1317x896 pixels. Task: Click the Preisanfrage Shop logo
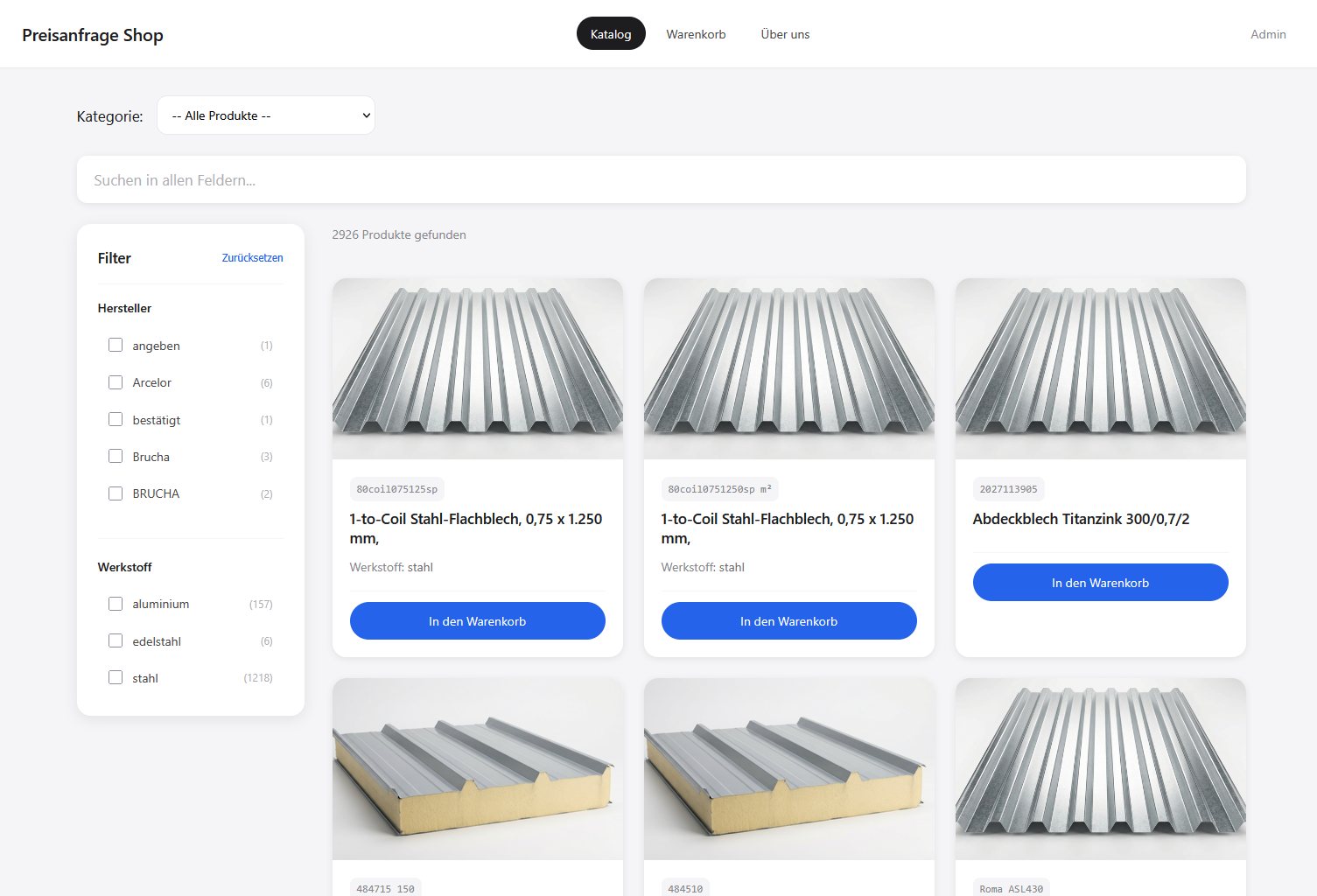click(x=93, y=35)
